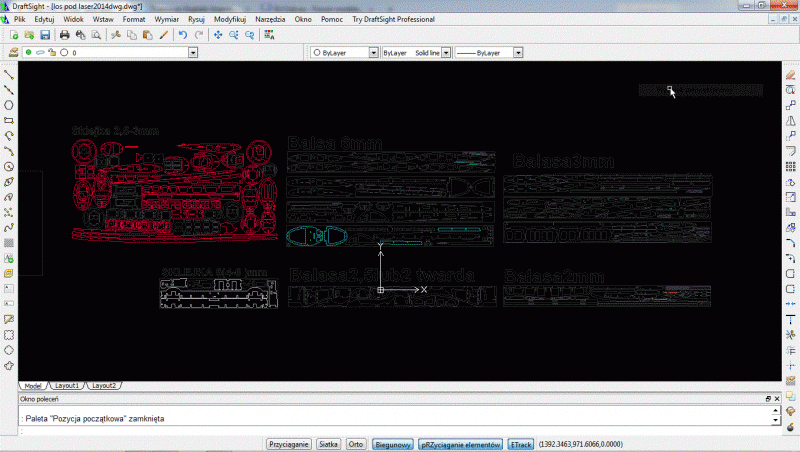This screenshot has width=800, height=452.
Task: Open the Layers Manager icon
Action: pos(13,52)
